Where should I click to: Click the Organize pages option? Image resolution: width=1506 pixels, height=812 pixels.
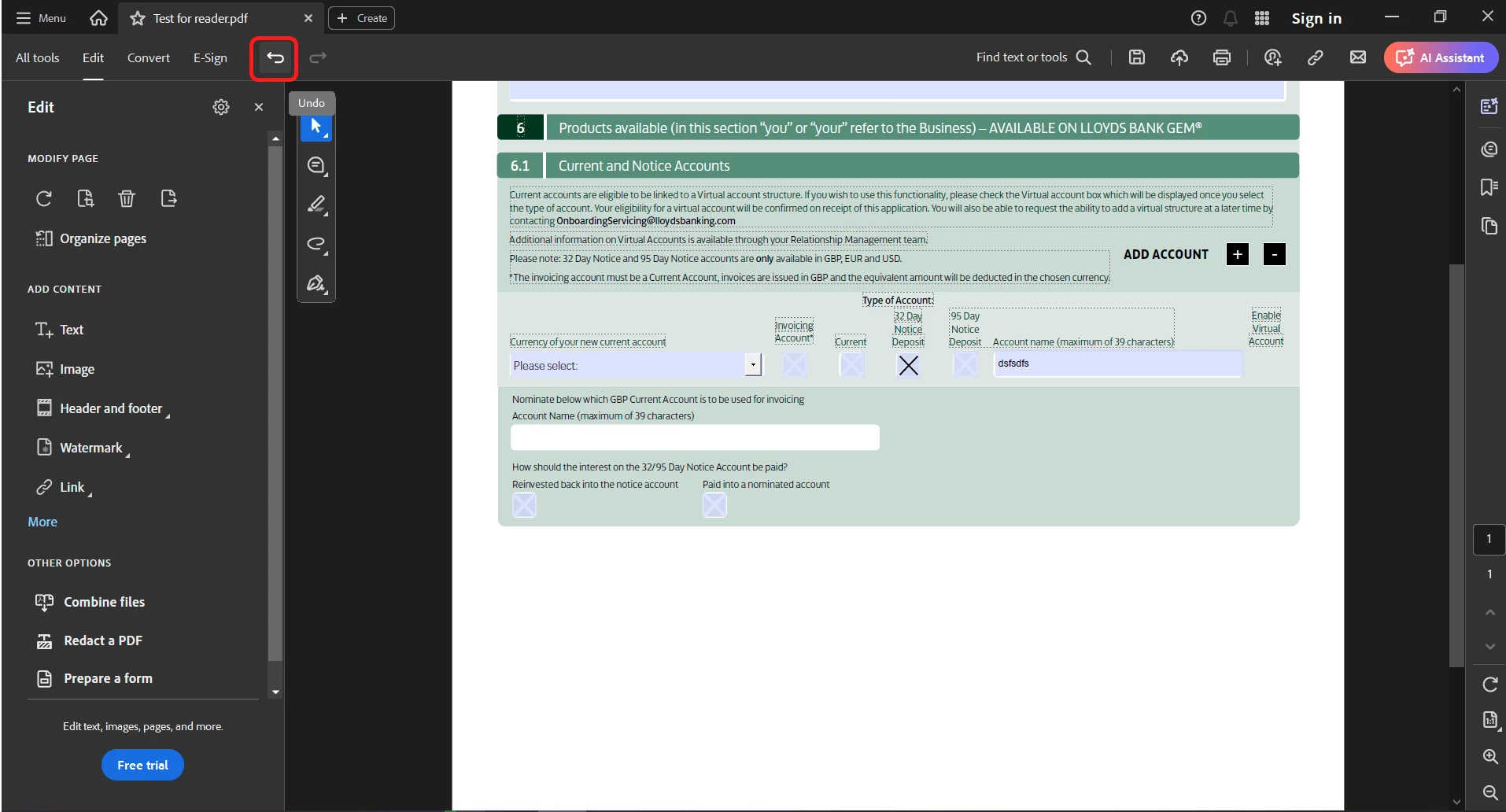[x=91, y=238]
